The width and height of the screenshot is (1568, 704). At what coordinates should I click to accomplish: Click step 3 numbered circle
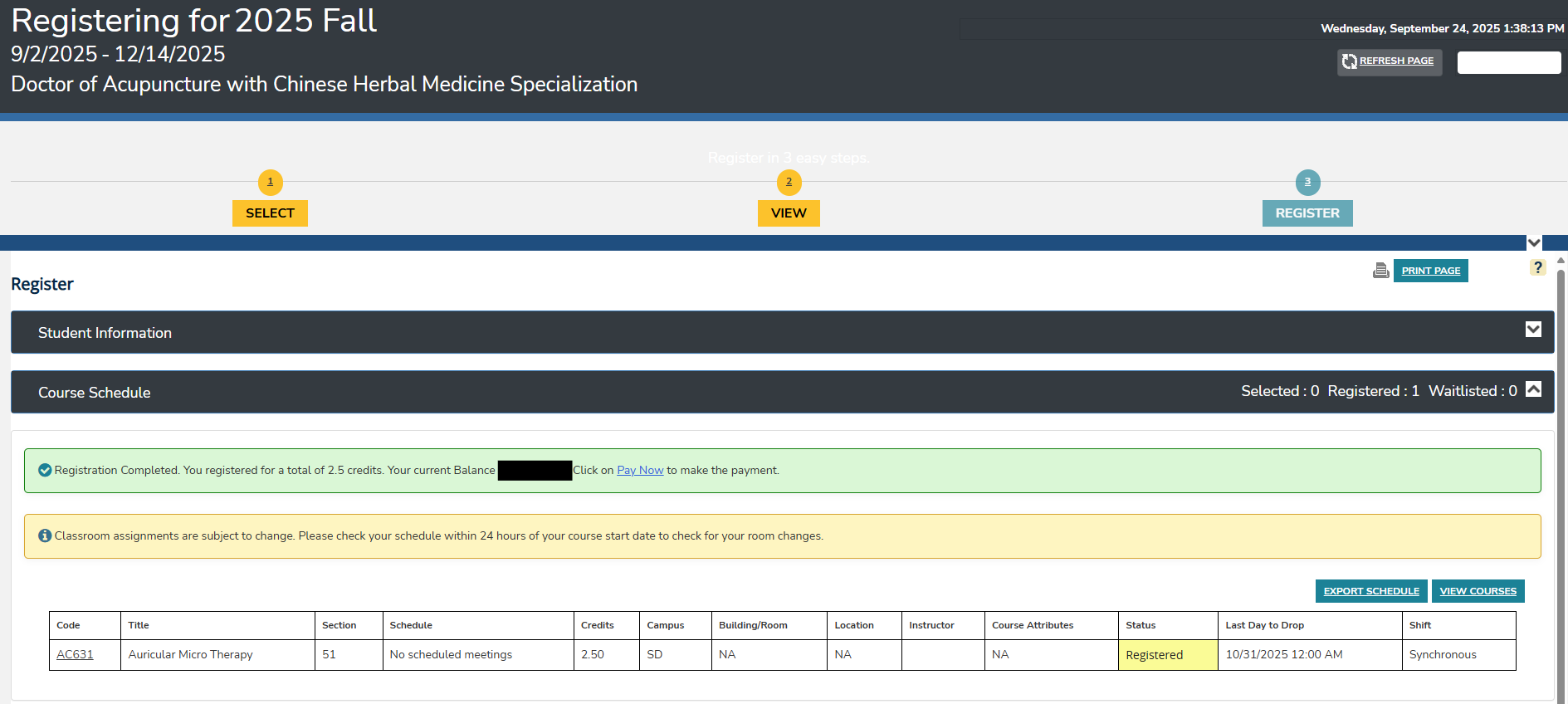click(x=1307, y=182)
